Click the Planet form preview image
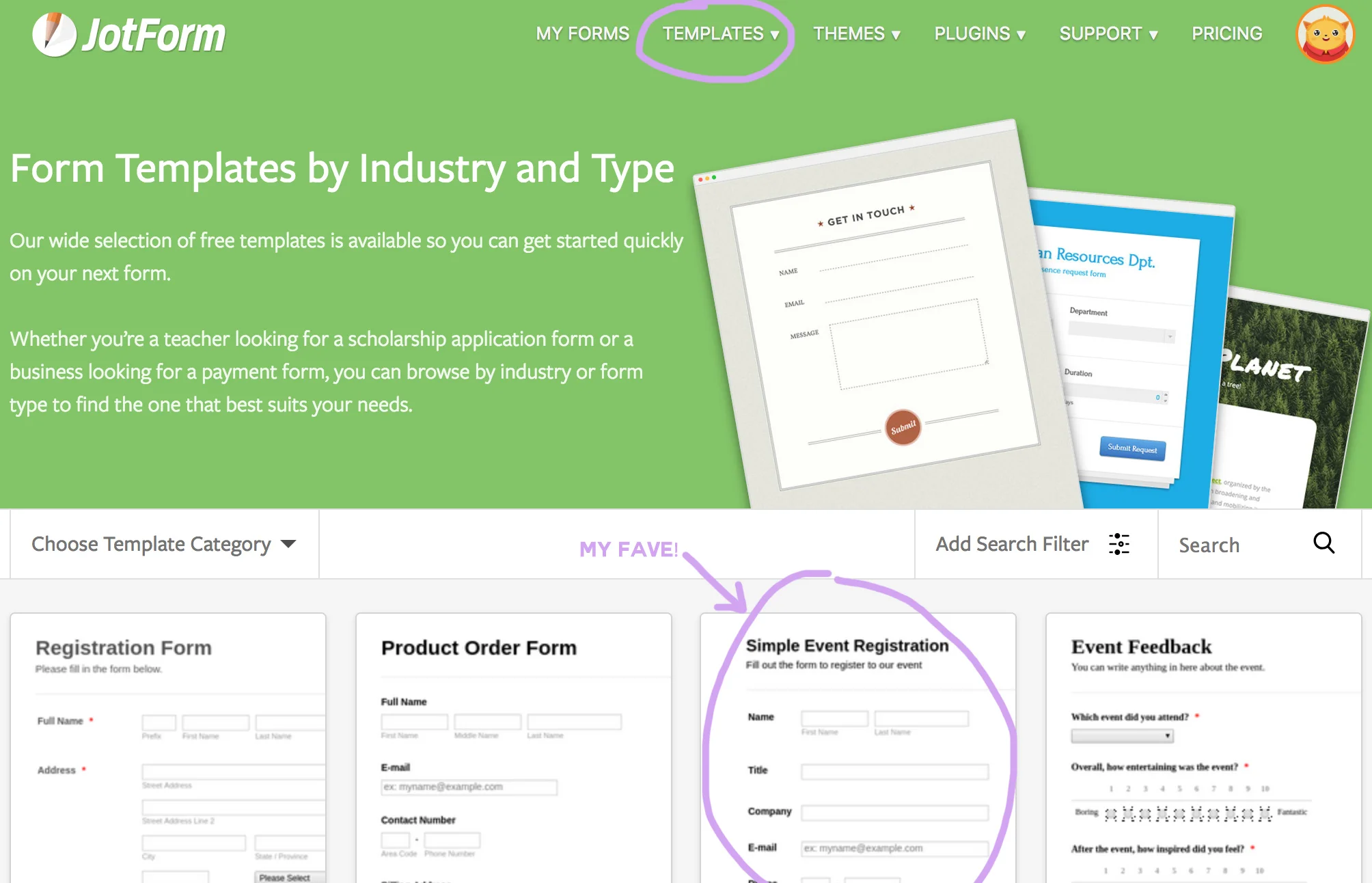 pos(1291,403)
